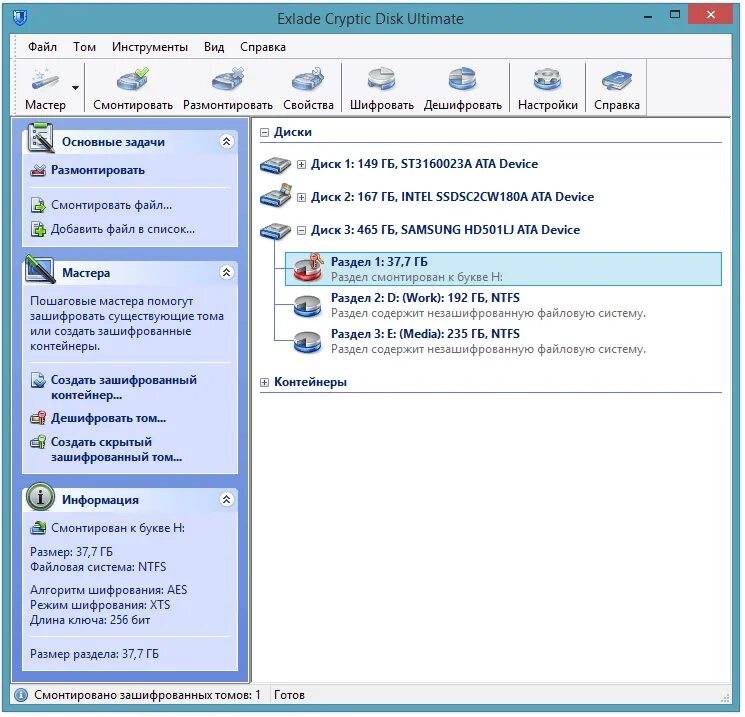
Task: Select Диск 3: 465 ГБ SAMSUNG entry
Action: click(445, 230)
